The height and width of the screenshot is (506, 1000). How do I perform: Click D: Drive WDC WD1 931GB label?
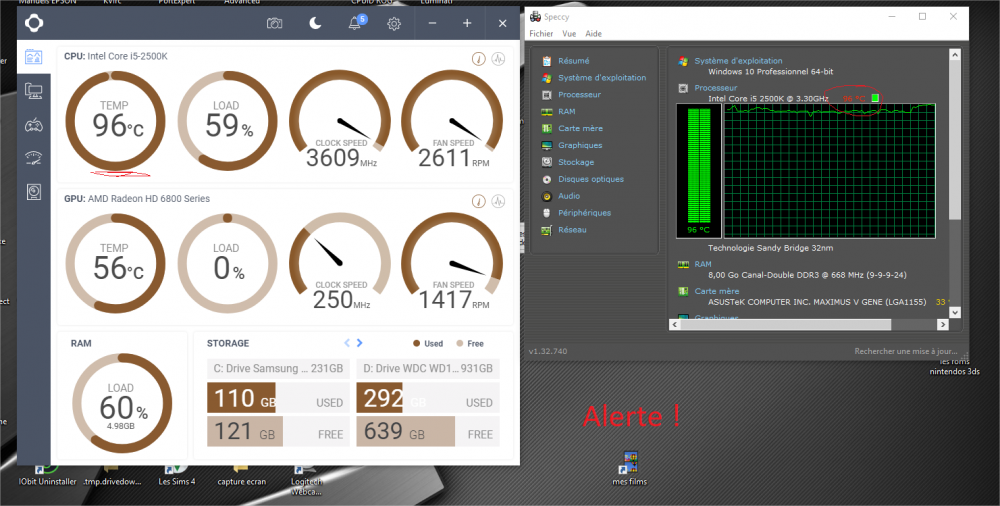click(428, 368)
